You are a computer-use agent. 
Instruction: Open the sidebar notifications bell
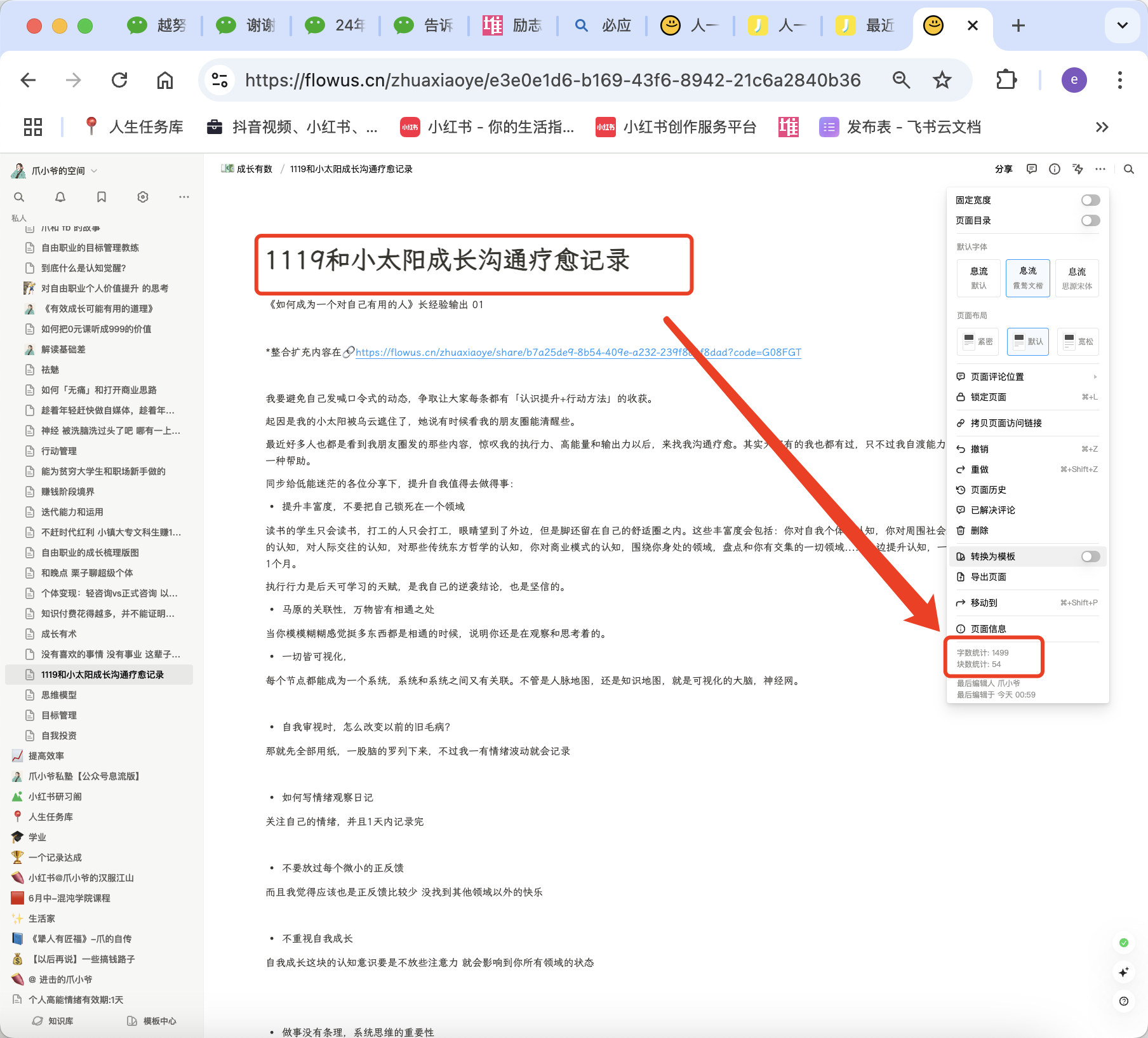[x=60, y=197]
